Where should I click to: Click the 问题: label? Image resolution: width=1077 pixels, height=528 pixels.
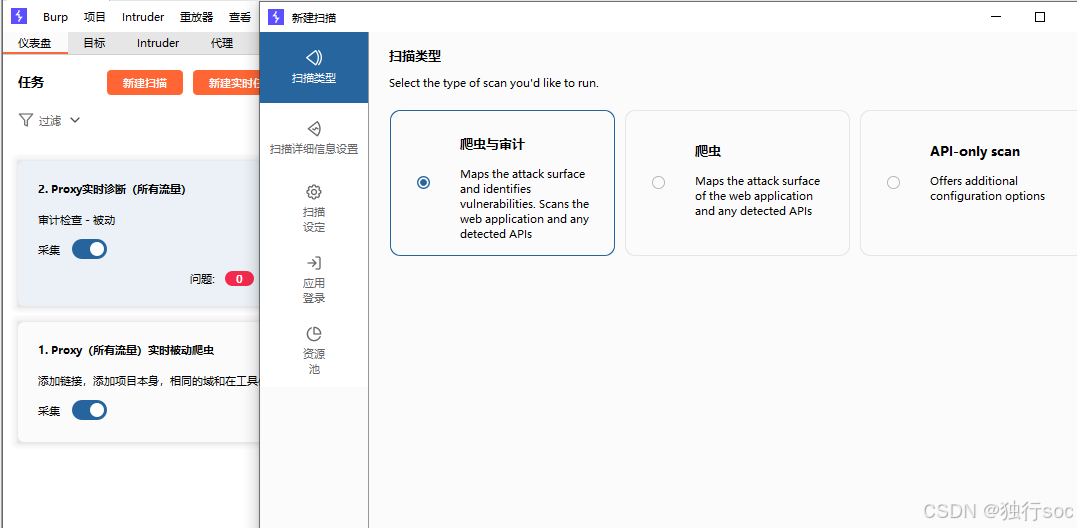[203, 279]
